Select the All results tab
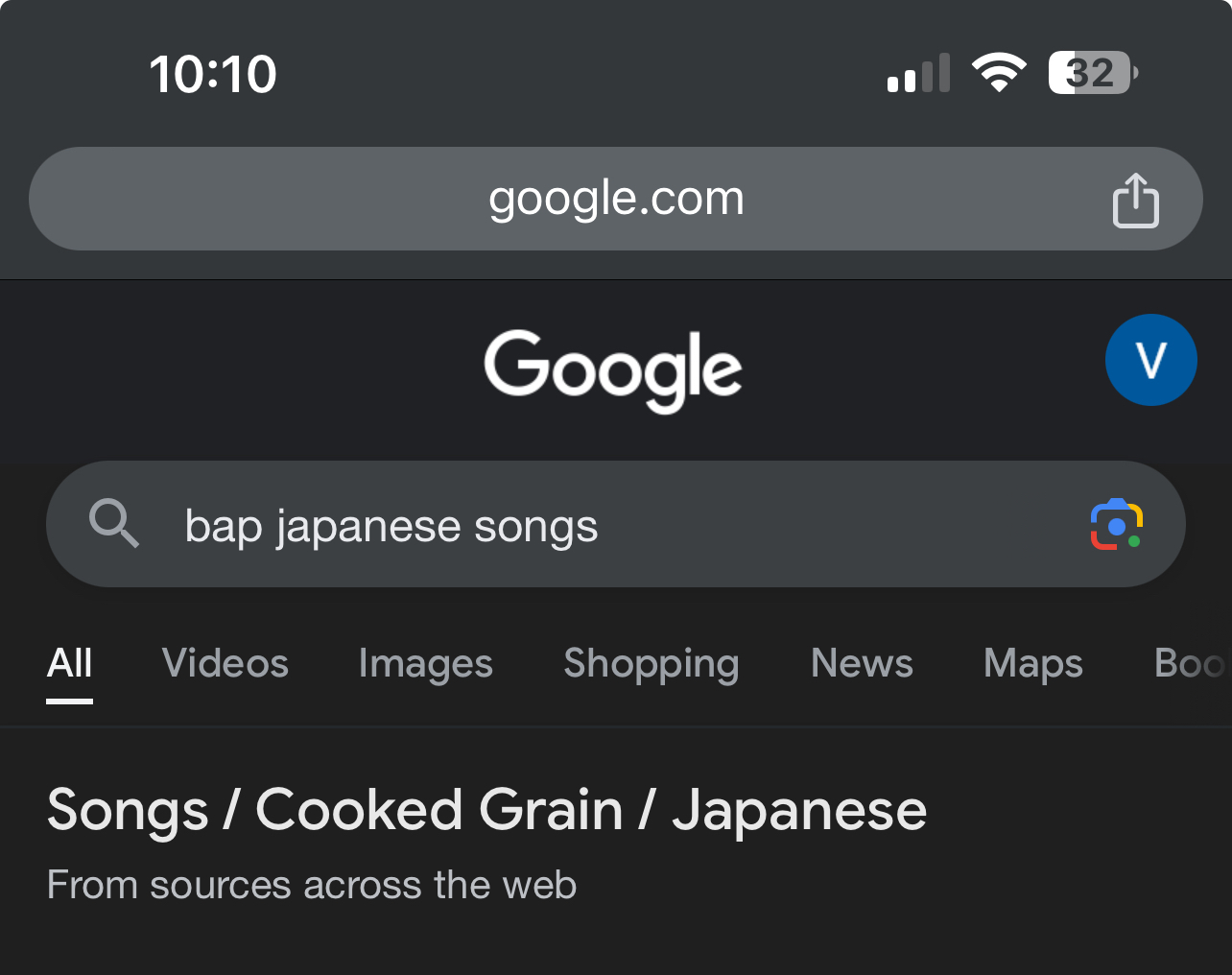Image resolution: width=1232 pixels, height=975 pixels. 70,663
